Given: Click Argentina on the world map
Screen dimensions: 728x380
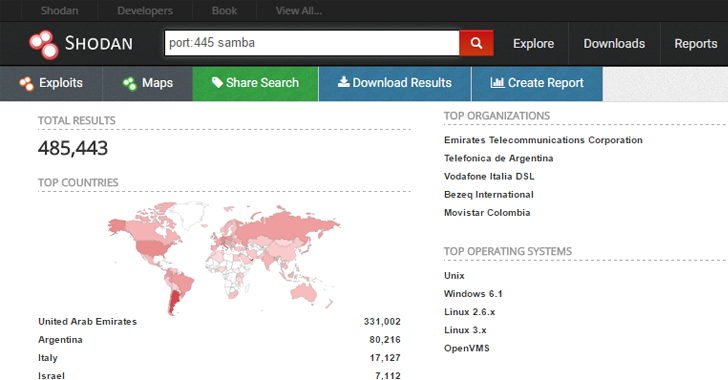Looking at the screenshot, I should [x=175, y=302].
